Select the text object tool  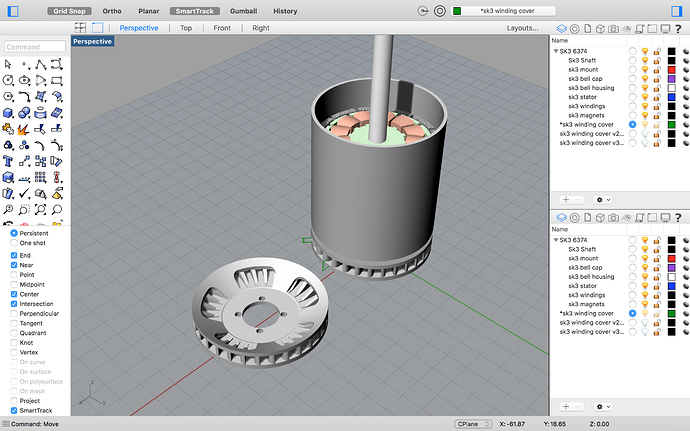(x=9, y=159)
